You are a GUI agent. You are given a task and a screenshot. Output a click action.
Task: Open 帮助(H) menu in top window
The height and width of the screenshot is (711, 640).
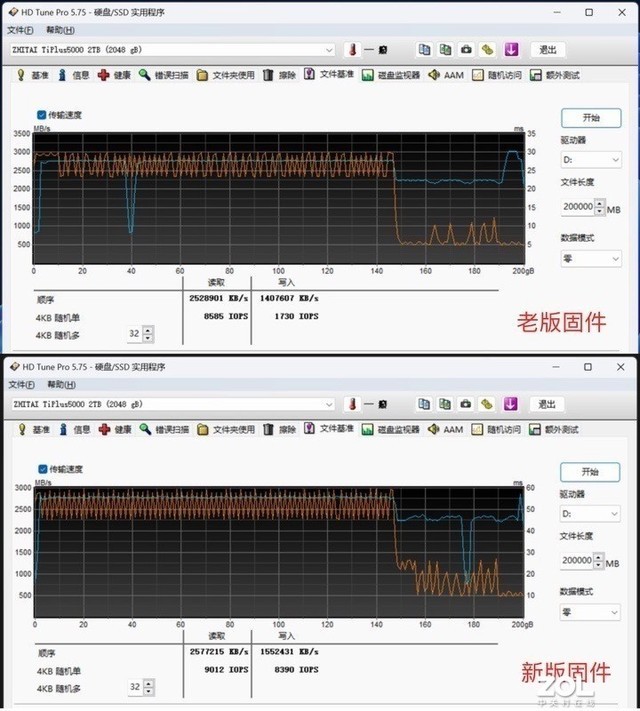click(60, 30)
